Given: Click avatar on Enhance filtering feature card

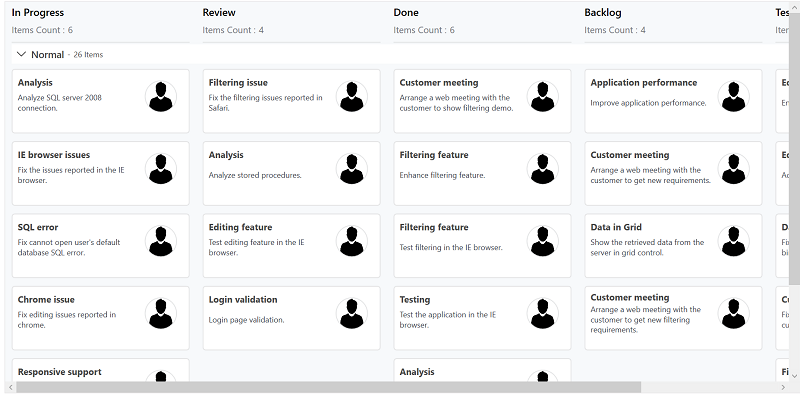Looking at the screenshot, I should tap(542, 169).
